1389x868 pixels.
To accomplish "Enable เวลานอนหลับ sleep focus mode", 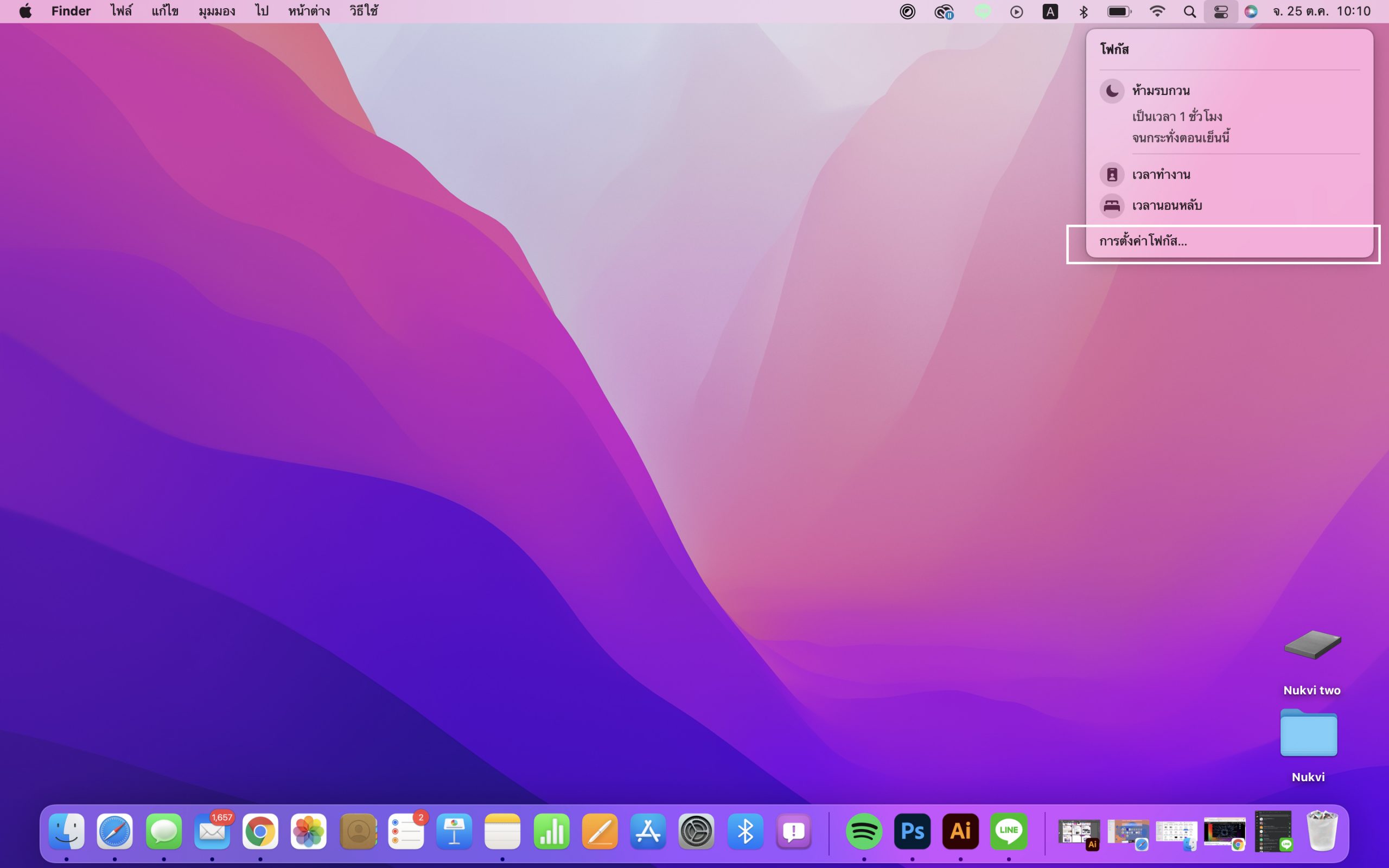I will click(1167, 206).
